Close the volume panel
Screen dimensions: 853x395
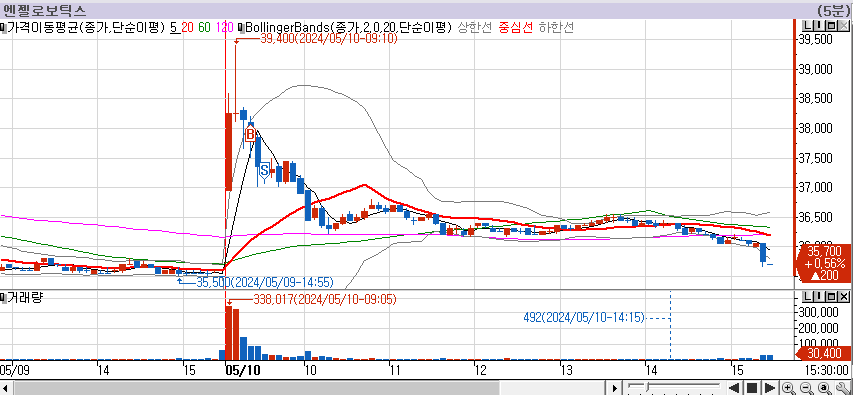pos(843,297)
